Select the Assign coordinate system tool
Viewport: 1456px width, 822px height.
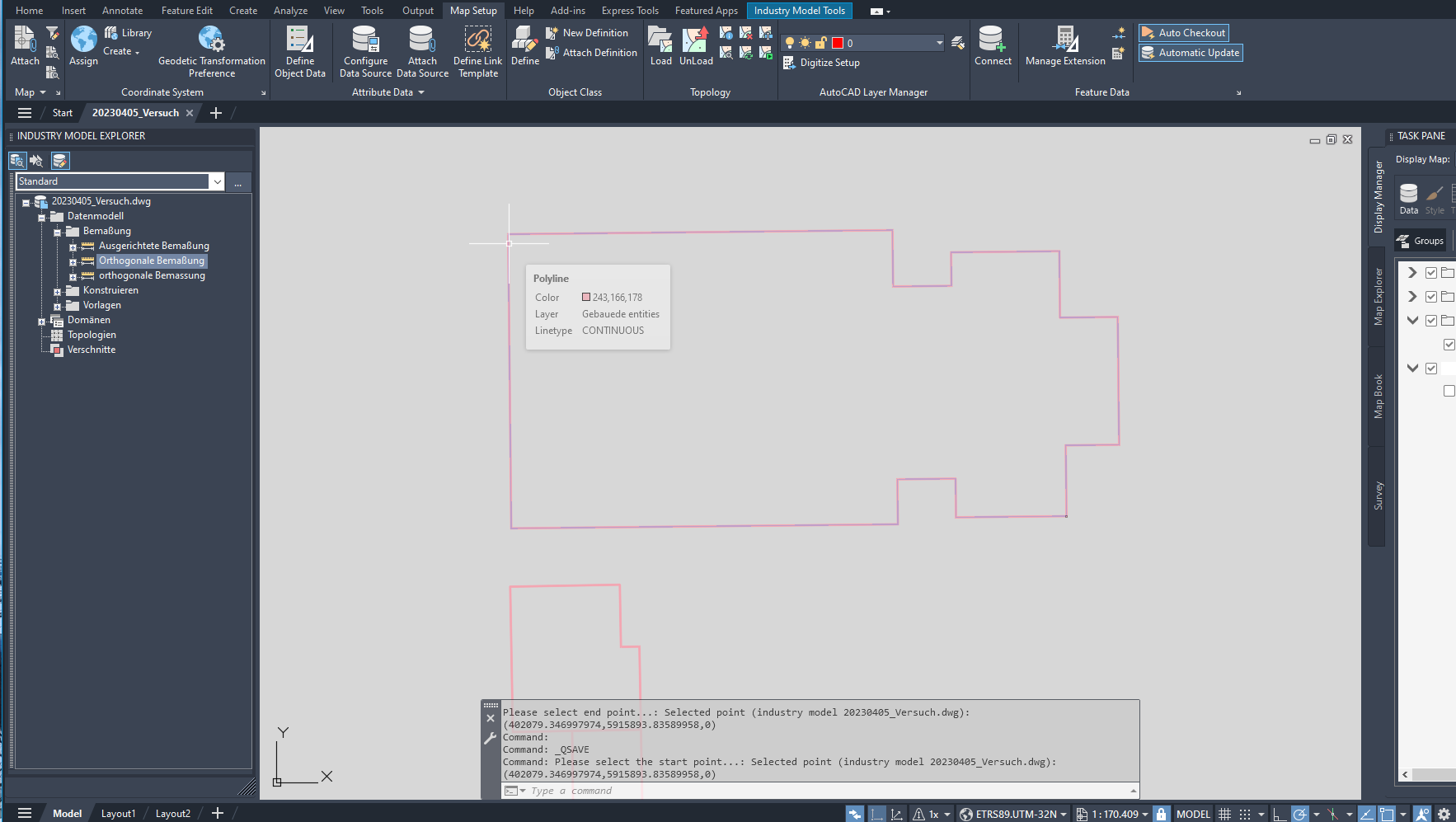coord(82,45)
